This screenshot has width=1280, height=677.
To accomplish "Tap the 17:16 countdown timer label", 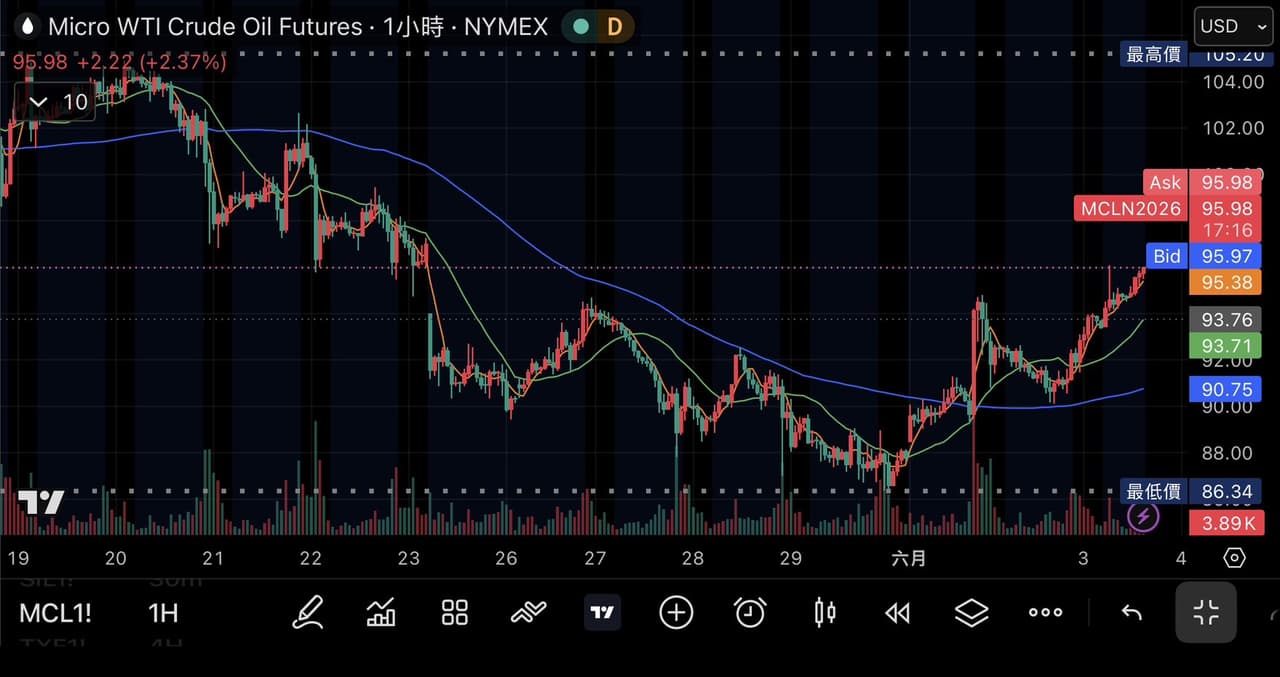I will (x=1227, y=230).
